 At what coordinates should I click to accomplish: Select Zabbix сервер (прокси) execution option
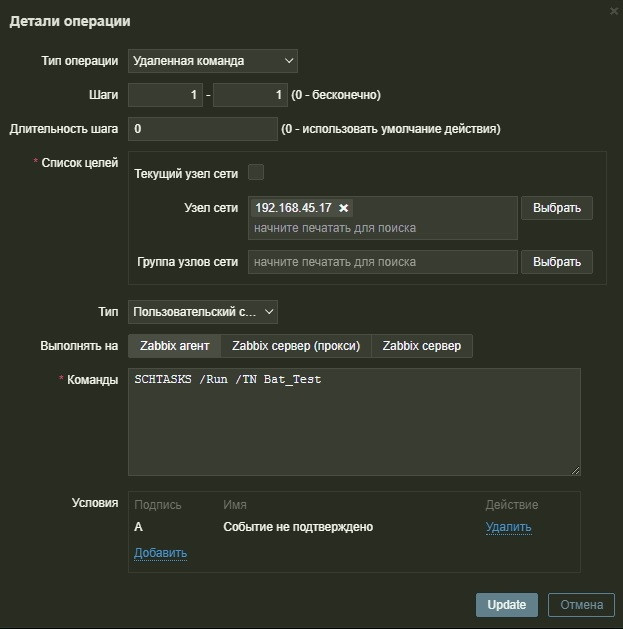(295, 346)
